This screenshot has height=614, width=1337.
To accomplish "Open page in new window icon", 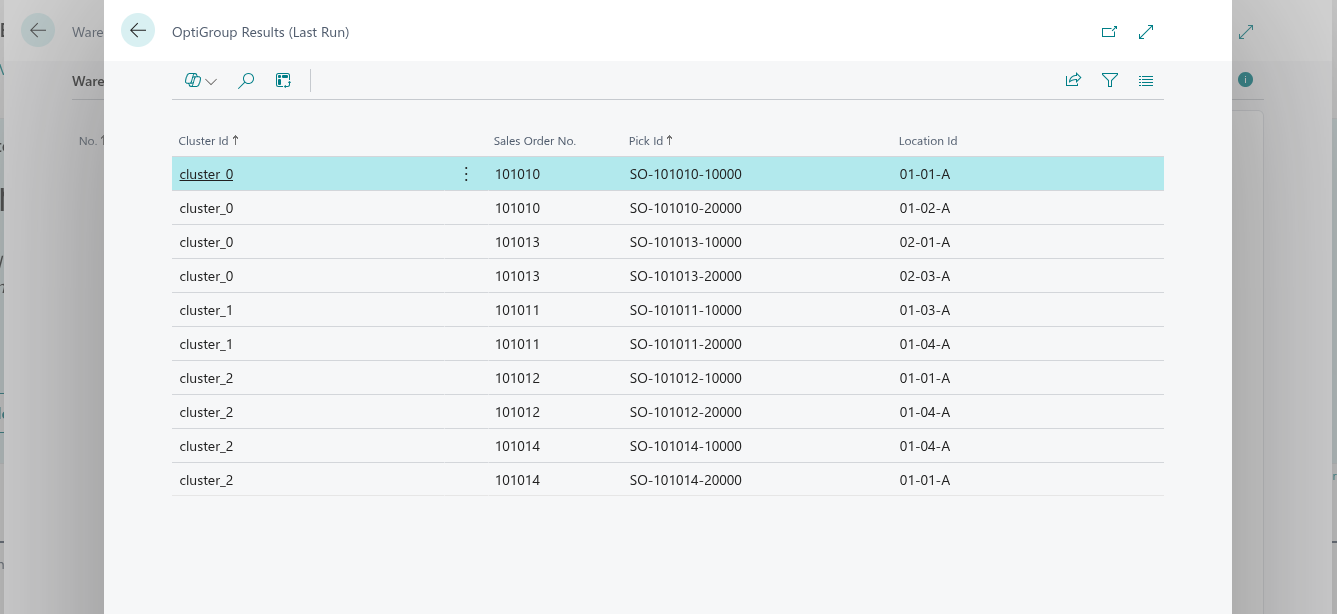I will pos(1109,32).
